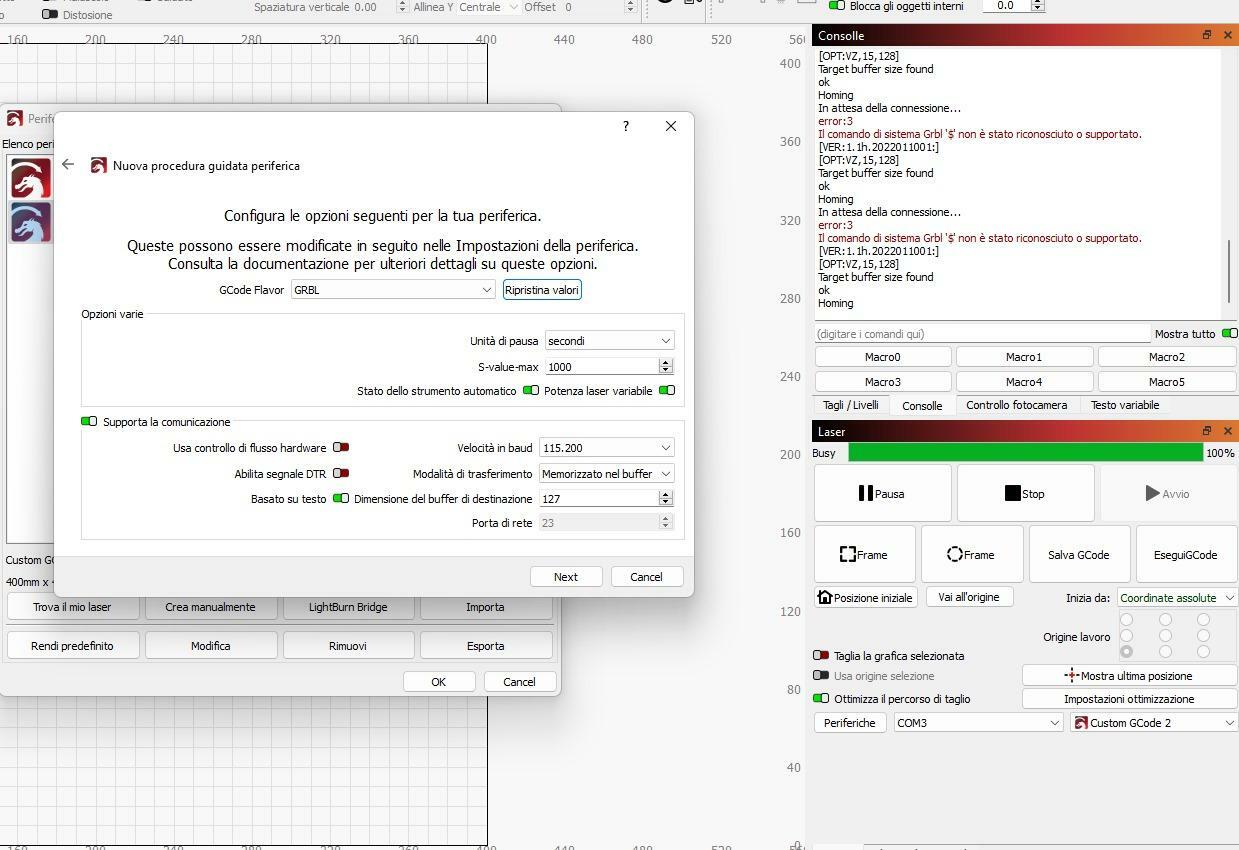Toggle Basato su testo

pyautogui.click(x=341, y=498)
